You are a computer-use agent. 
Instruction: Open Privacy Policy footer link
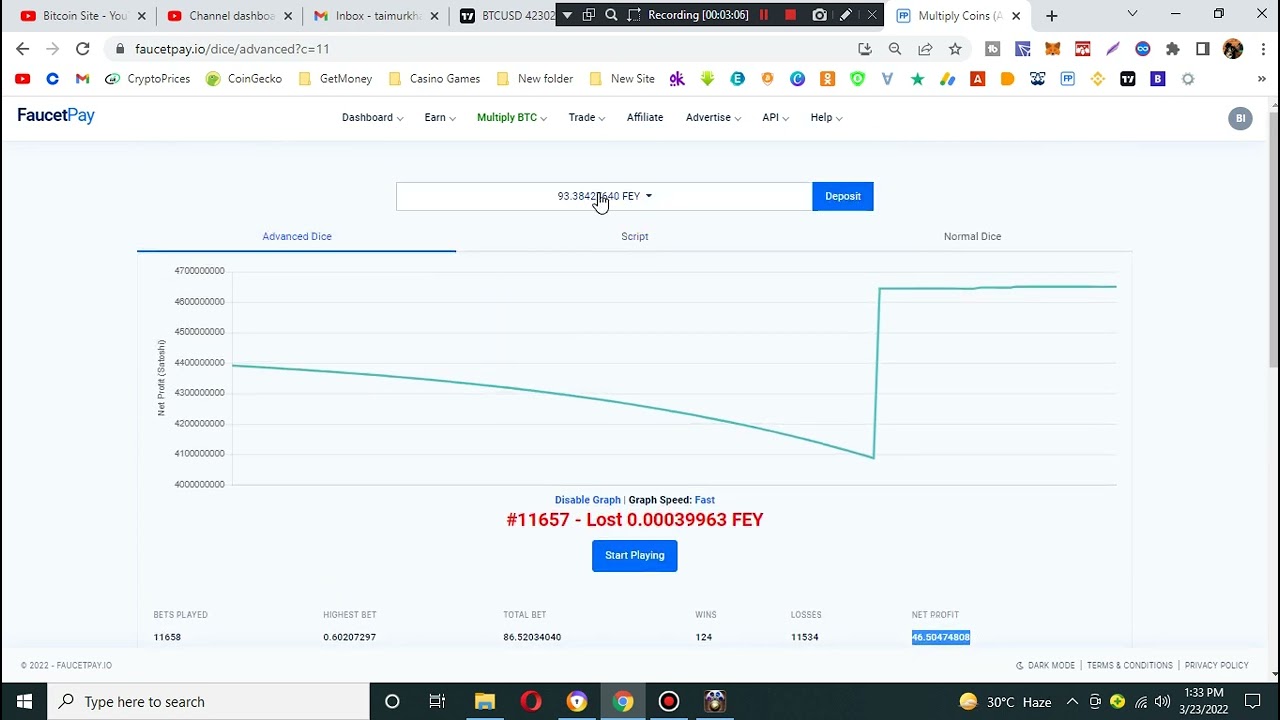coord(1217,666)
